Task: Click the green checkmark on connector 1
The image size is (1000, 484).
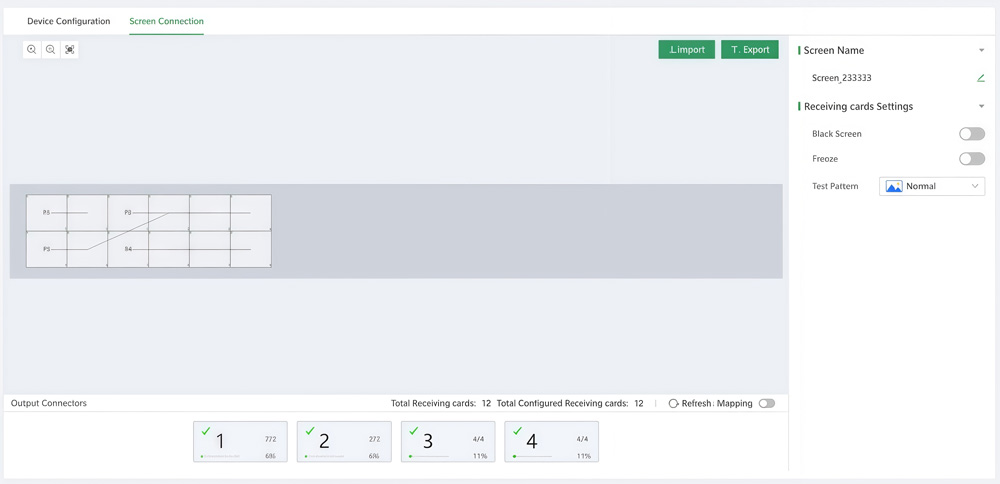Action: click(x=206, y=431)
